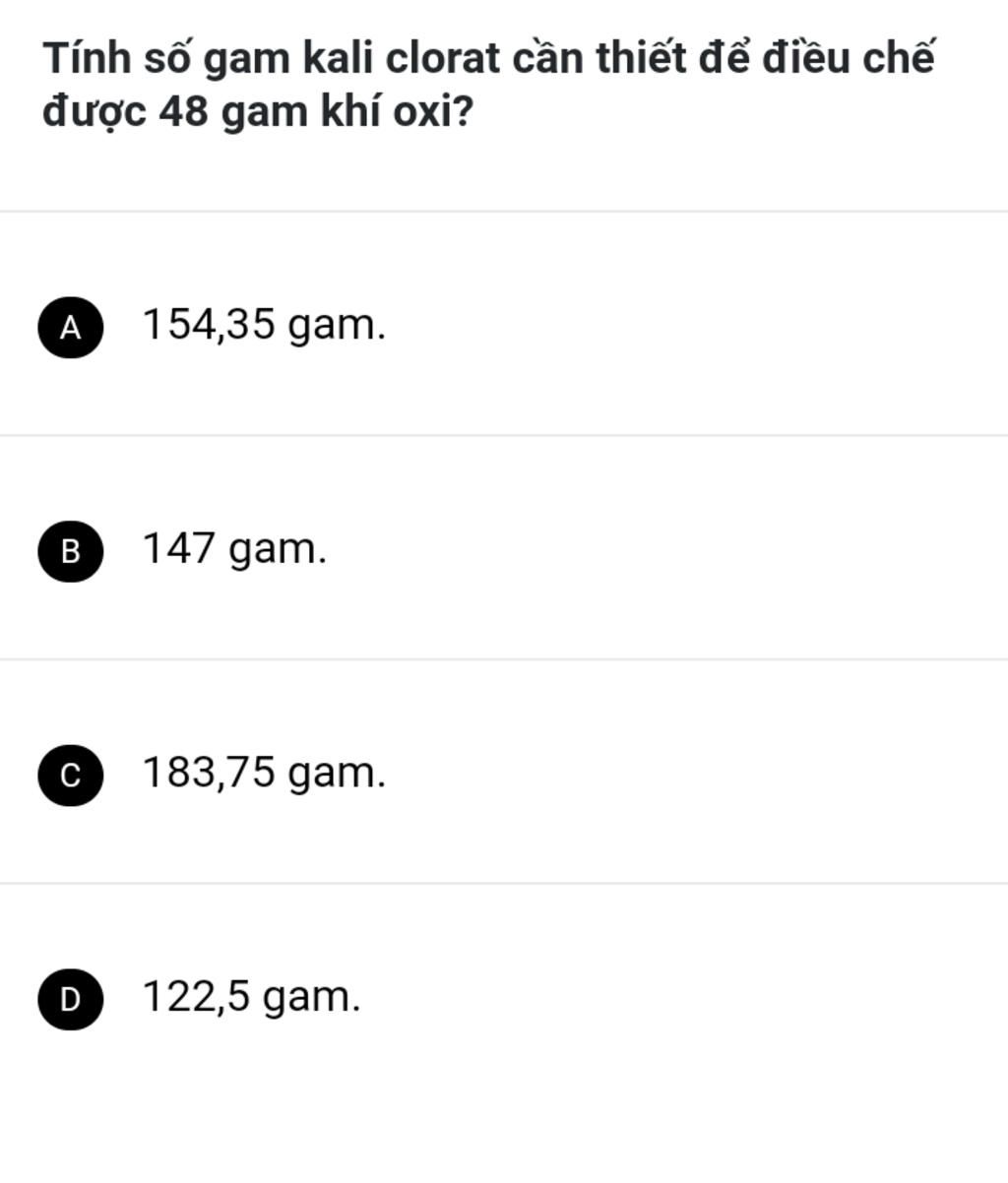The height and width of the screenshot is (1183, 1008).
Task: Click the word "oxi?" ending the question
Action: (x=433, y=113)
